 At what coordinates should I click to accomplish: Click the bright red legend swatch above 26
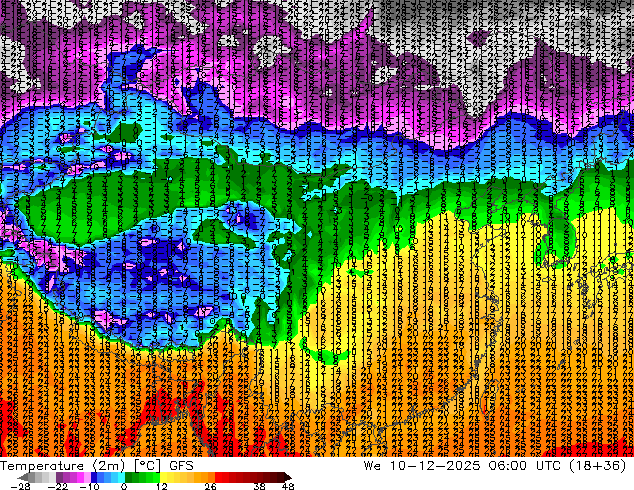218,477
